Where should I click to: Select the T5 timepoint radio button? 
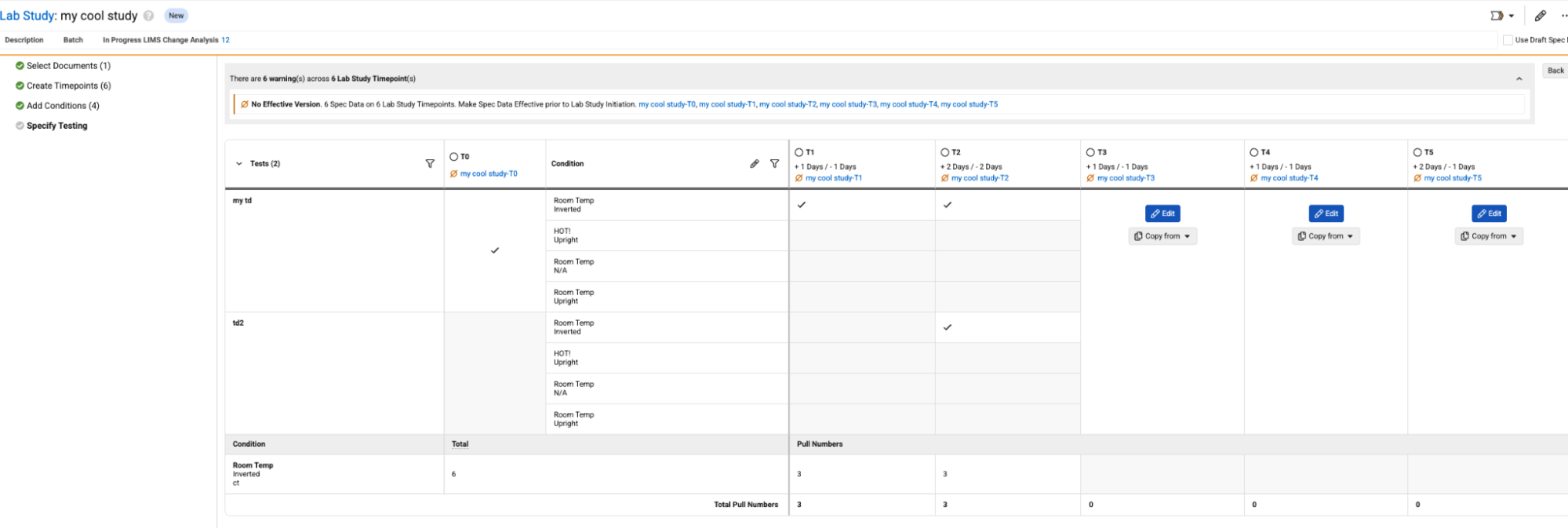click(x=1417, y=152)
